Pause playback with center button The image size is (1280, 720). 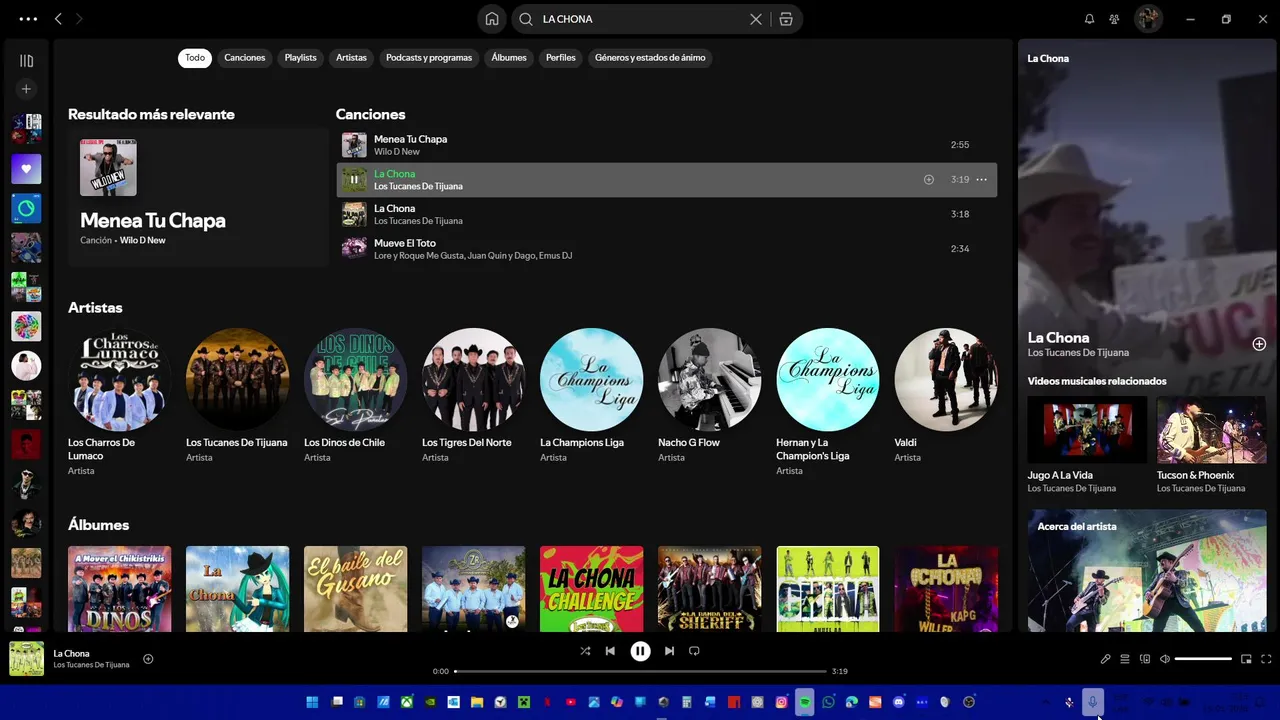tap(640, 651)
